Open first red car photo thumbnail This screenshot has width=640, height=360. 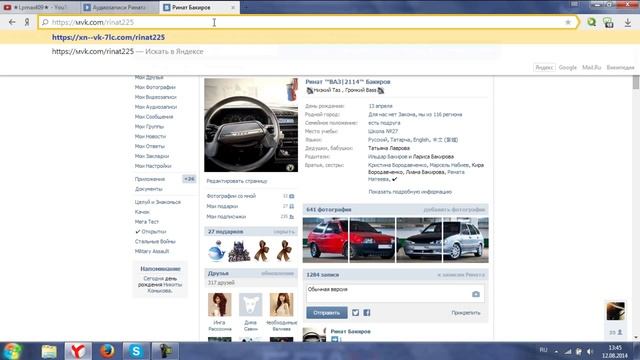[x=325, y=240]
